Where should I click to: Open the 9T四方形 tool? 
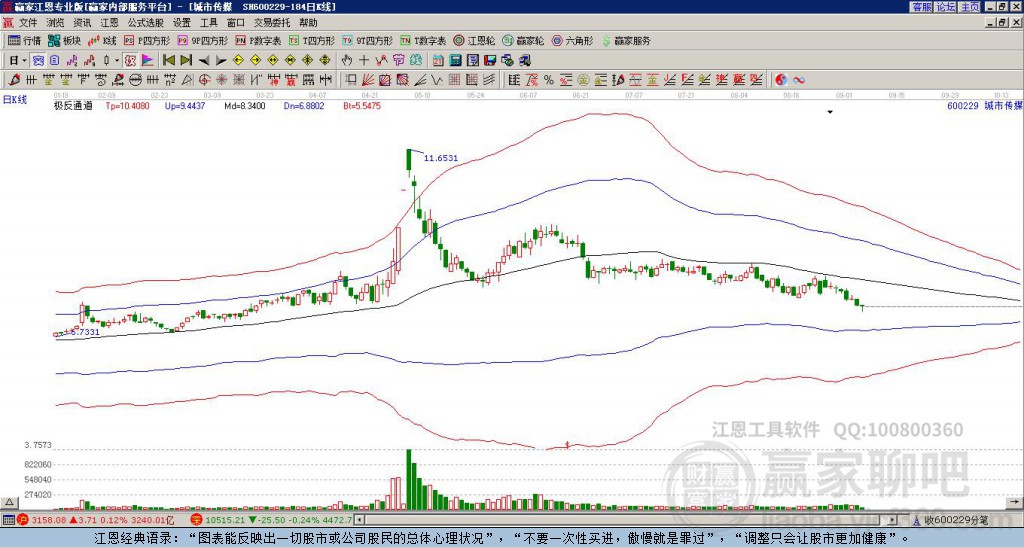coord(367,40)
